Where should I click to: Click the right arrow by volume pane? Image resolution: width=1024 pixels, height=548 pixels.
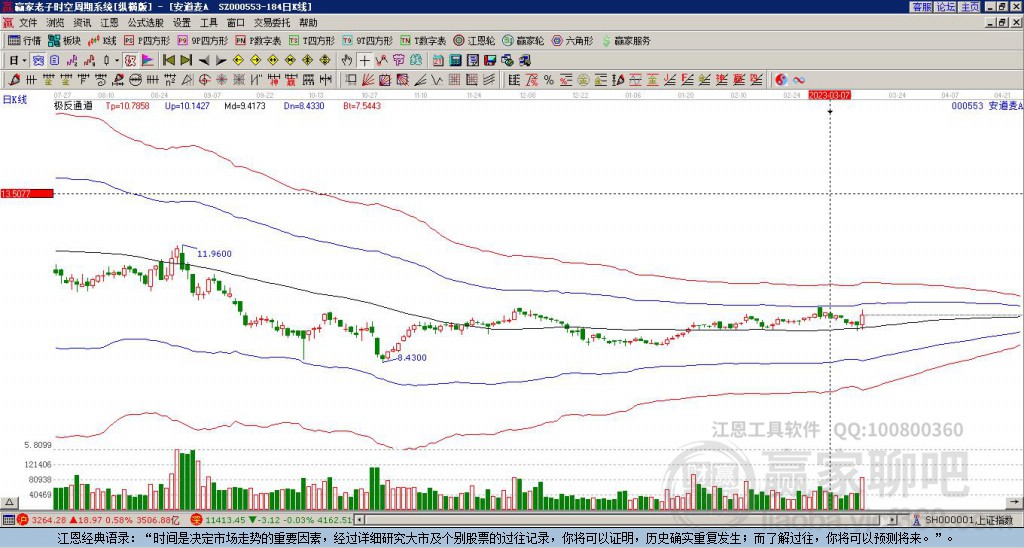1016,502
